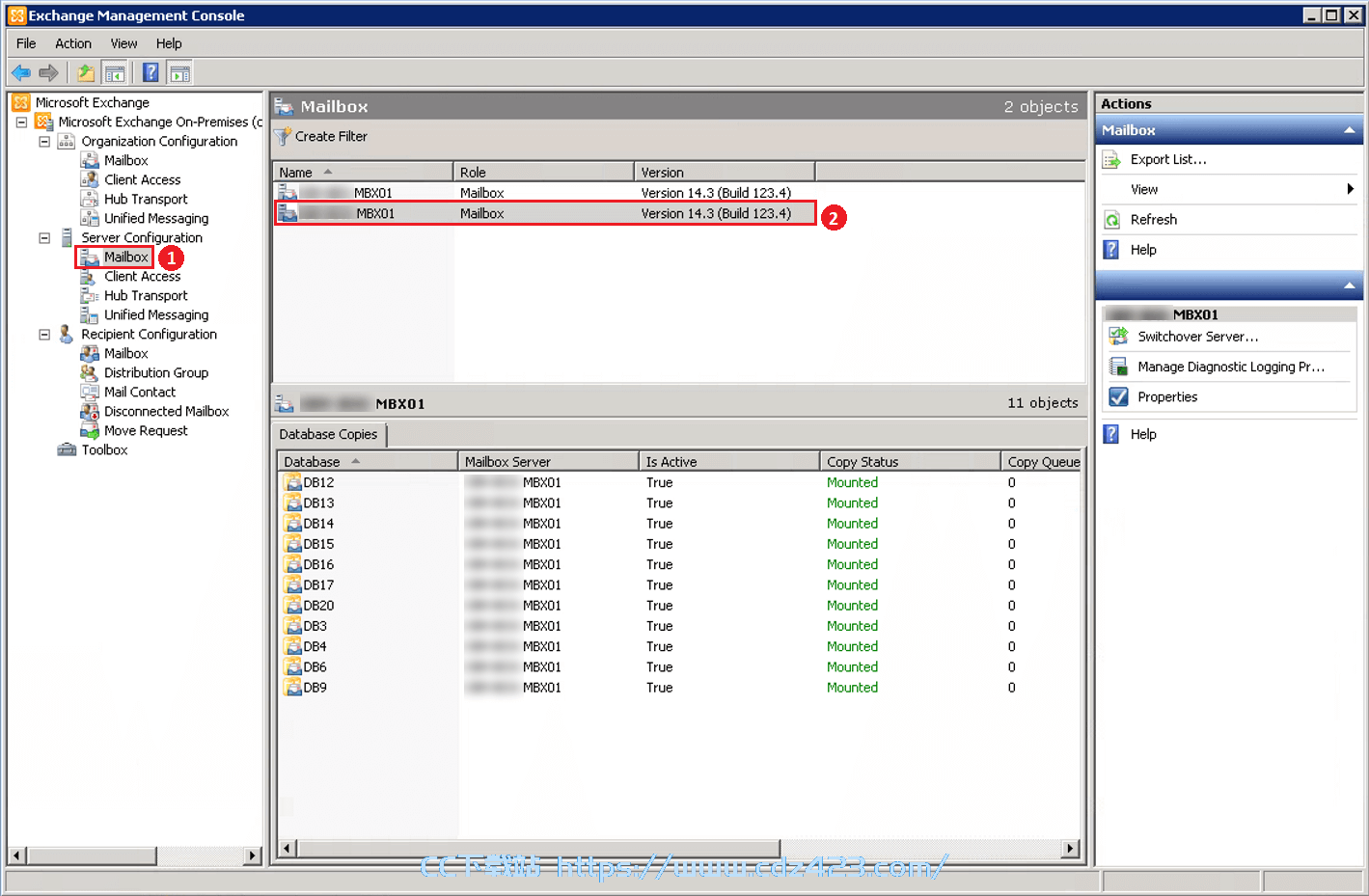Image resolution: width=1369 pixels, height=896 pixels.
Task: Toggle the action pane toolbar icon
Action: coord(179,72)
